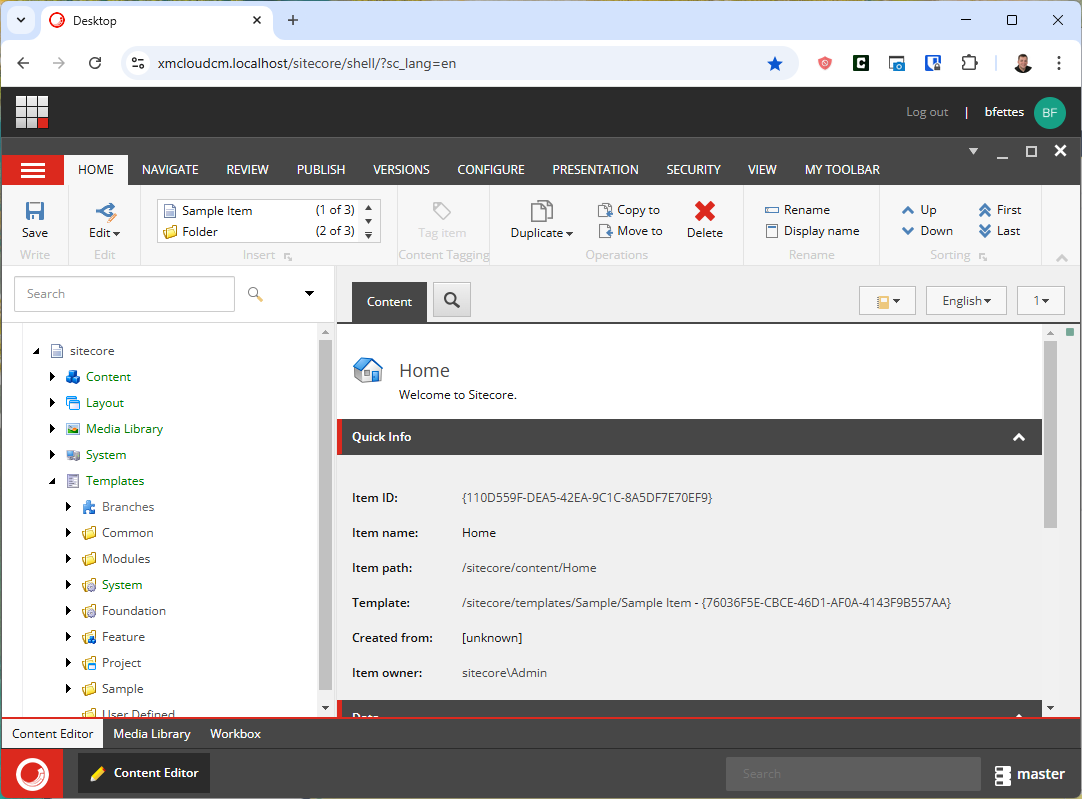The width and height of the screenshot is (1082, 799).
Task: Open the Edit dropdown arrow
Action: tap(117, 234)
